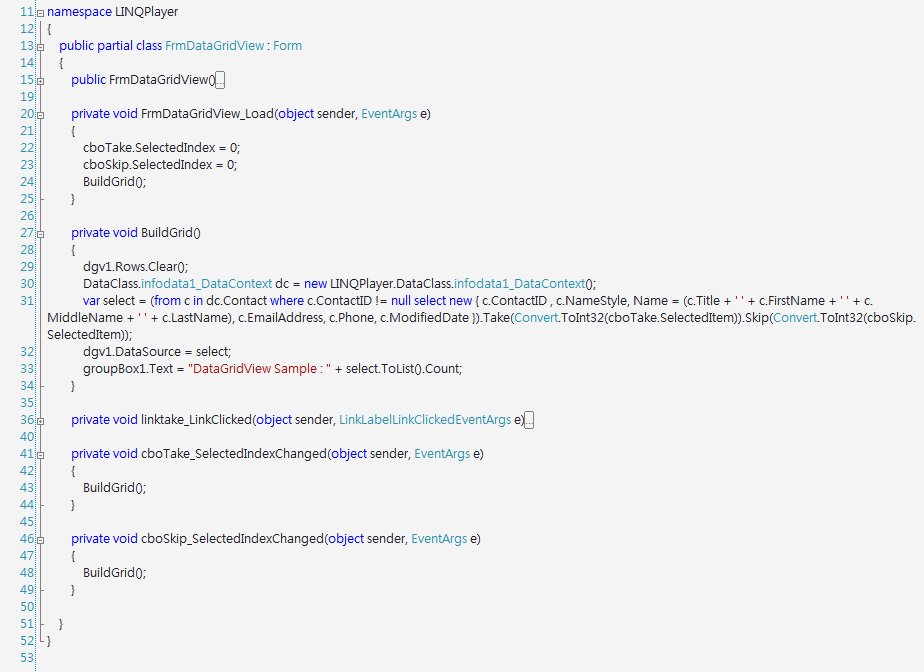Click line number 53 in the margin
This screenshot has height=672, width=924.
(27, 657)
